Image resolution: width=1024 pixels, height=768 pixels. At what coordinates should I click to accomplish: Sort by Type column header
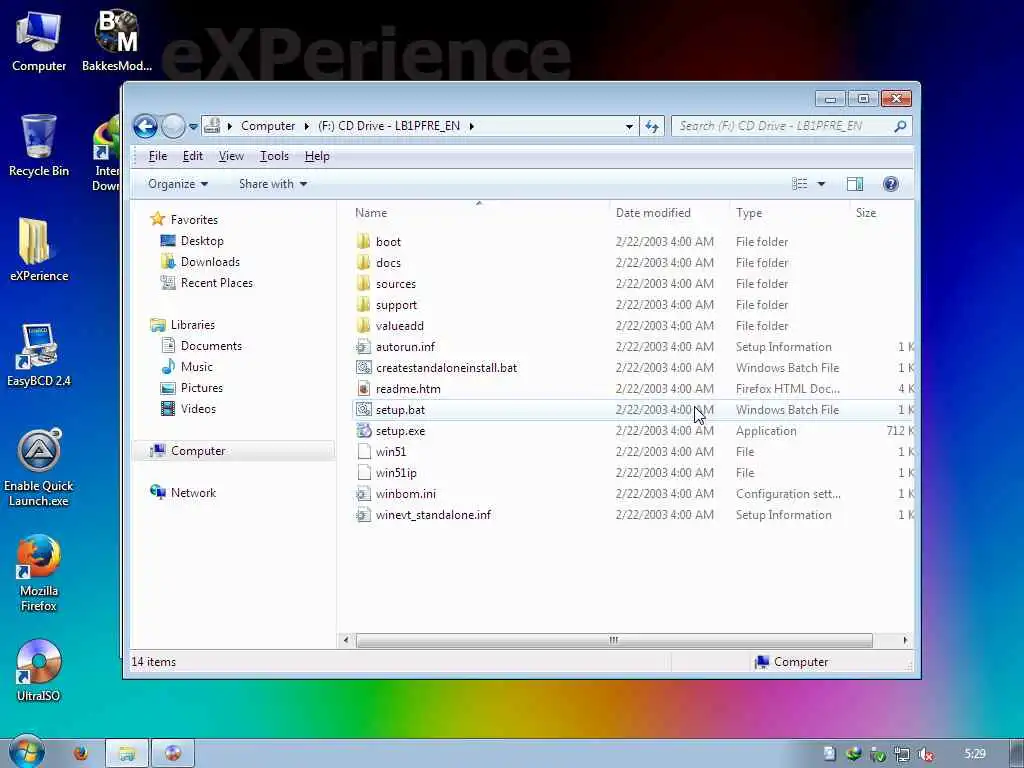[x=749, y=213]
